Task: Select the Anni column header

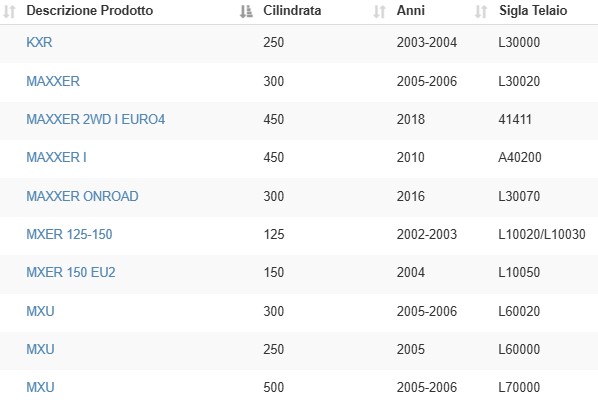Action: point(410,11)
